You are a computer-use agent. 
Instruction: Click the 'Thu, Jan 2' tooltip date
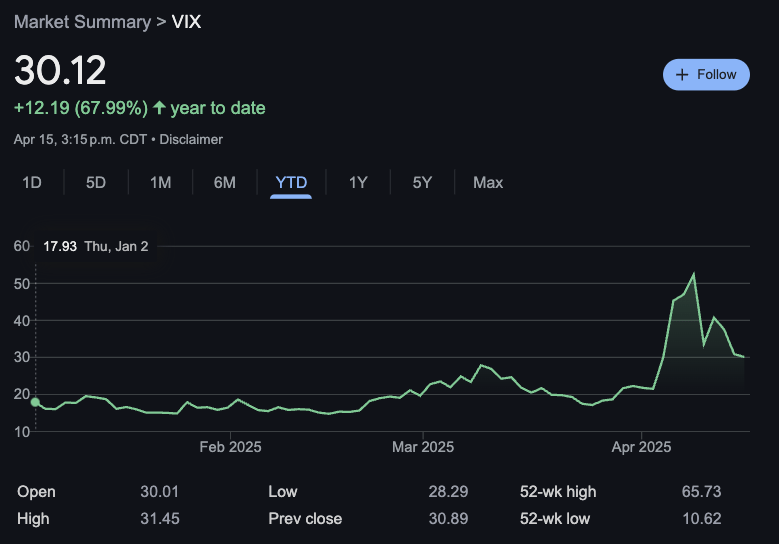click(116, 246)
